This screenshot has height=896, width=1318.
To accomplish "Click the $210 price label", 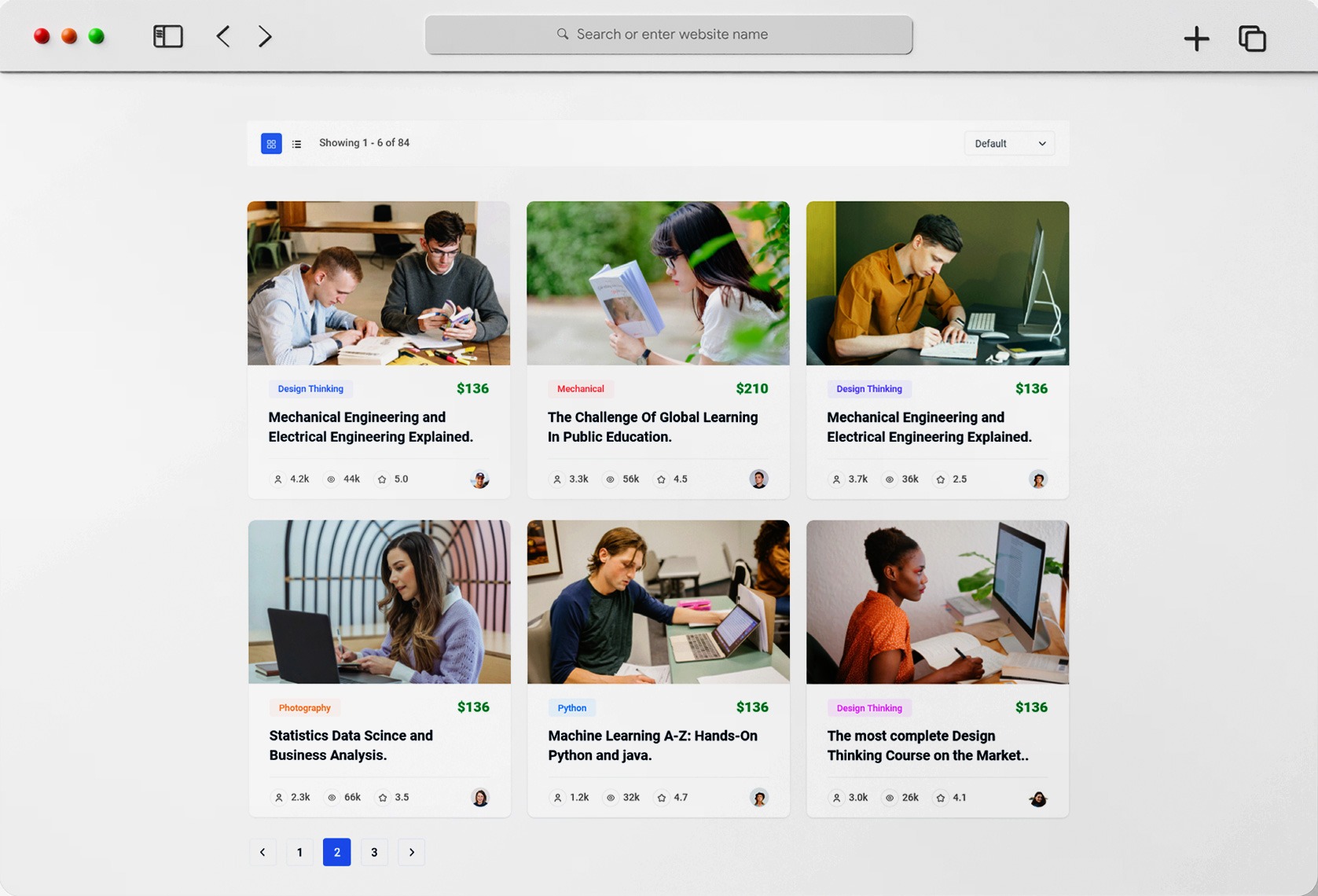I will (x=752, y=388).
